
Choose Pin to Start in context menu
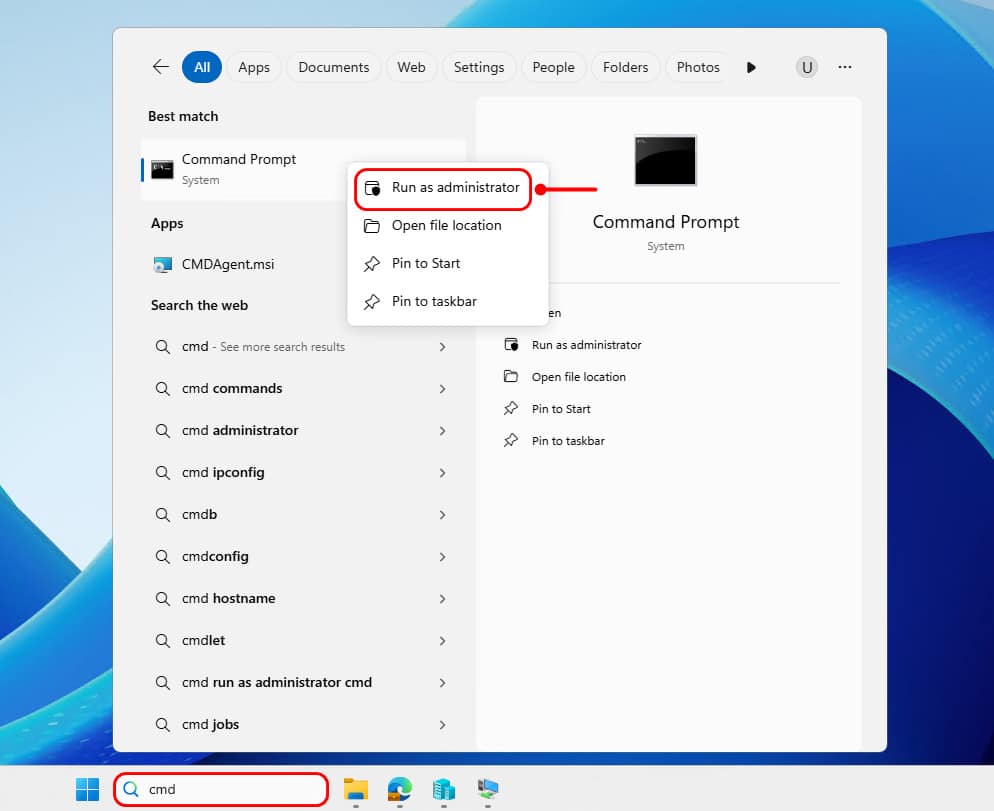click(448, 264)
